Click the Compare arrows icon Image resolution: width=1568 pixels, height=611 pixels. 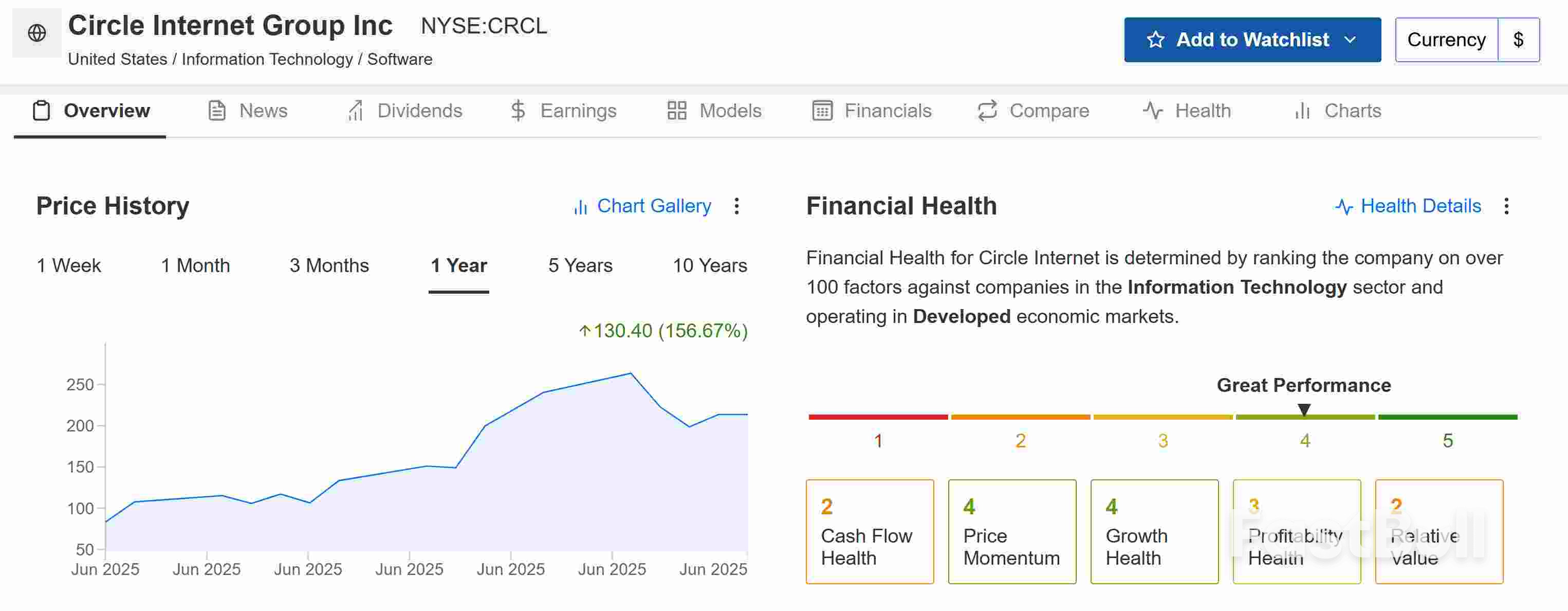pyautogui.click(x=987, y=111)
